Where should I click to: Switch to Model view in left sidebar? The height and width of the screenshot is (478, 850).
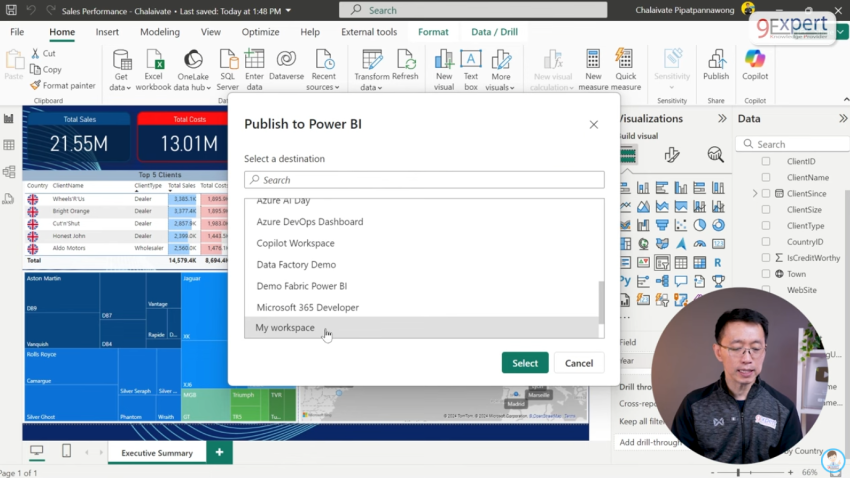pos(9,172)
